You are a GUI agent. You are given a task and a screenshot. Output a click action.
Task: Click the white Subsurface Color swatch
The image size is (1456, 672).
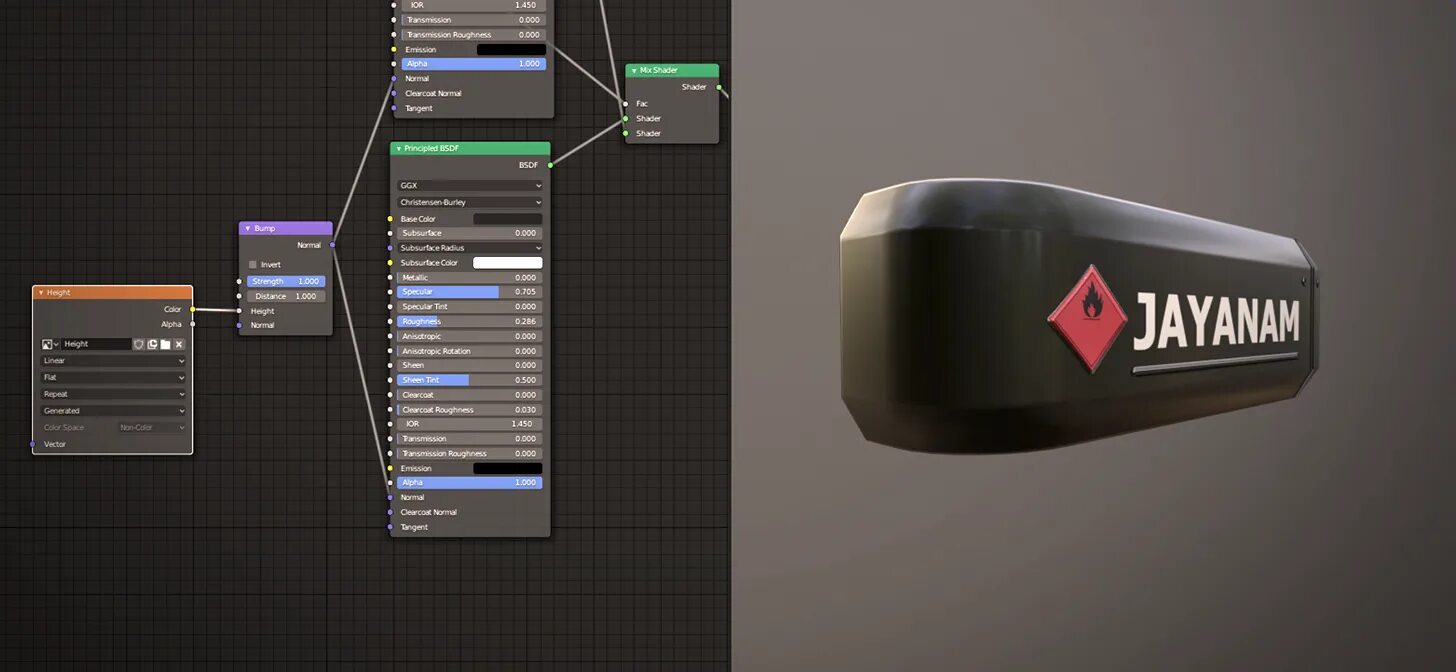tap(508, 263)
